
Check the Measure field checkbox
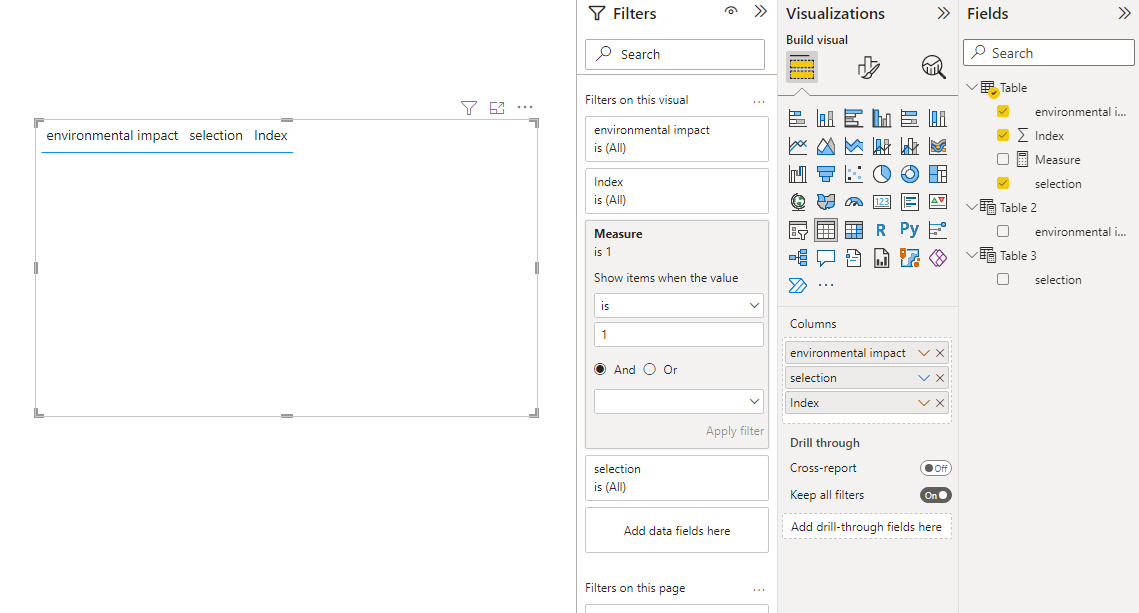coord(1003,159)
